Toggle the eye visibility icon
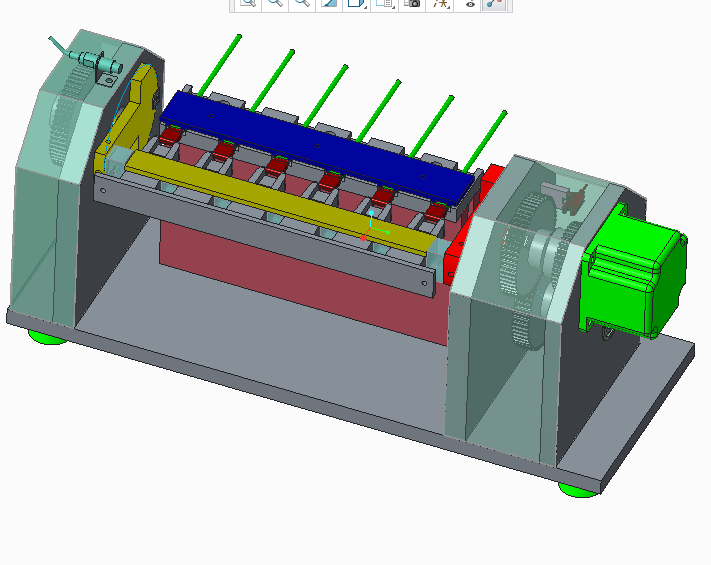 click(x=470, y=3)
